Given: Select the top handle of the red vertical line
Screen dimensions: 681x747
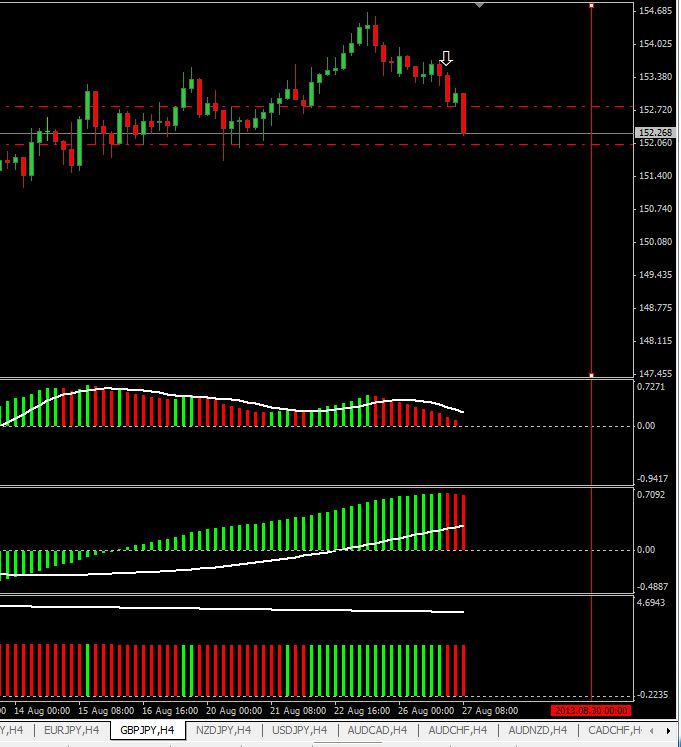Looking at the screenshot, I should pyautogui.click(x=591, y=5).
